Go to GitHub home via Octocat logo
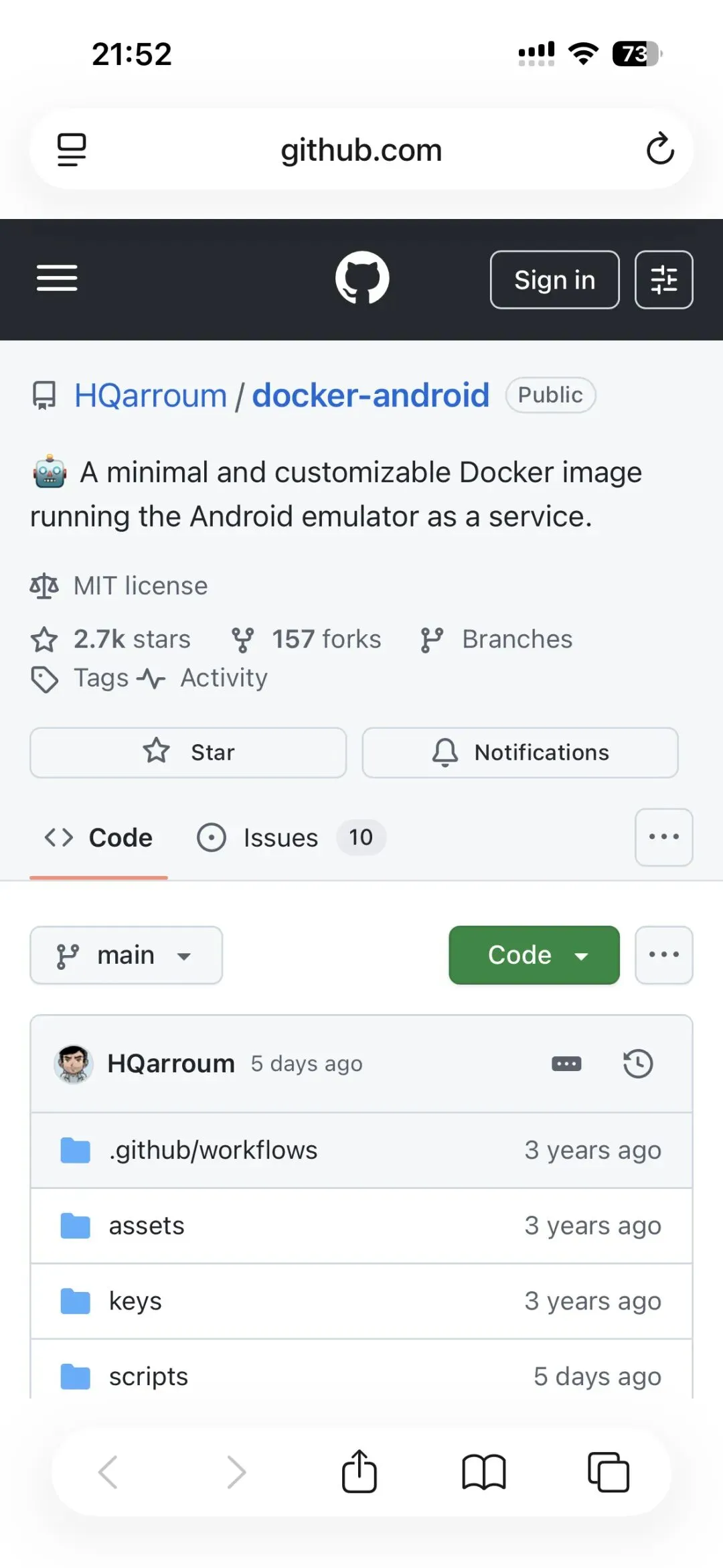 point(362,278)
